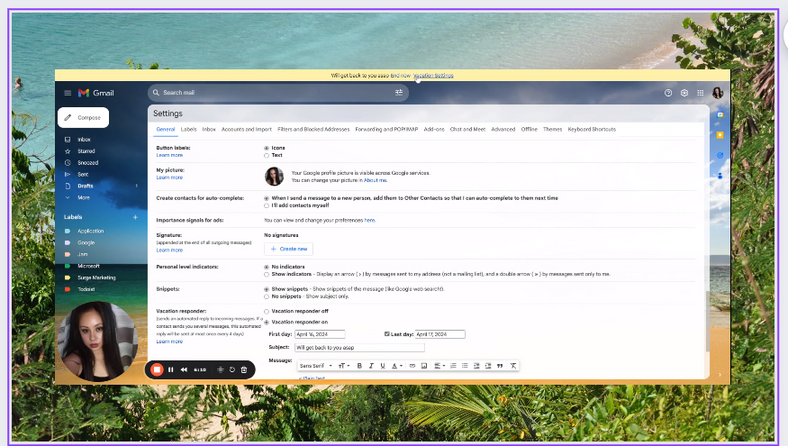Add a new label with the plus icon
Screen dimensions: 788x446
click(135, 217)
